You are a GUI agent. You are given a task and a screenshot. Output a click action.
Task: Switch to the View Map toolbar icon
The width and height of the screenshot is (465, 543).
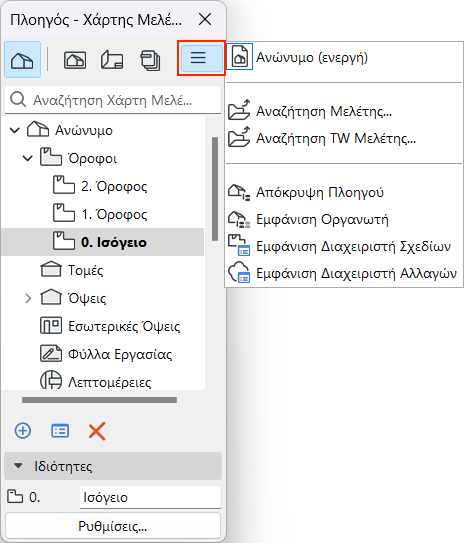[x=75, y=60]
